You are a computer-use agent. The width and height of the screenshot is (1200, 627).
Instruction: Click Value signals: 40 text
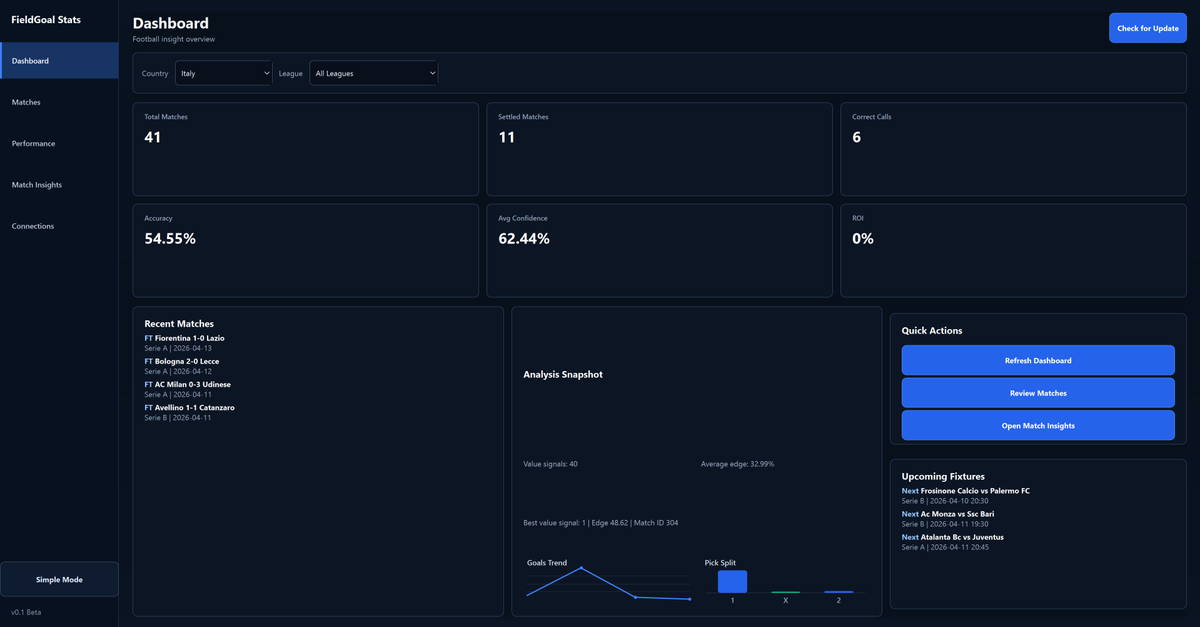550,464
